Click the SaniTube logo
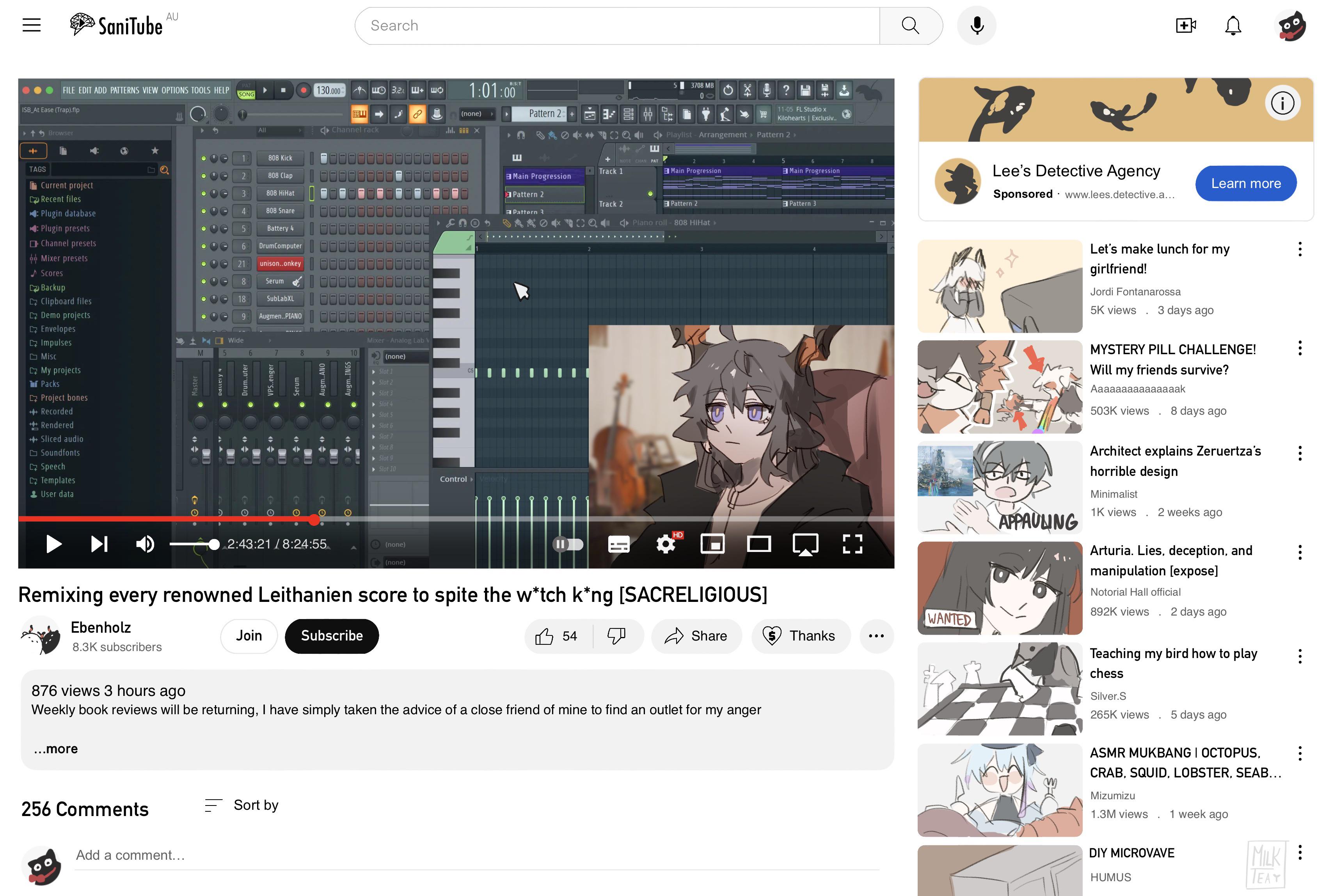 117,25
